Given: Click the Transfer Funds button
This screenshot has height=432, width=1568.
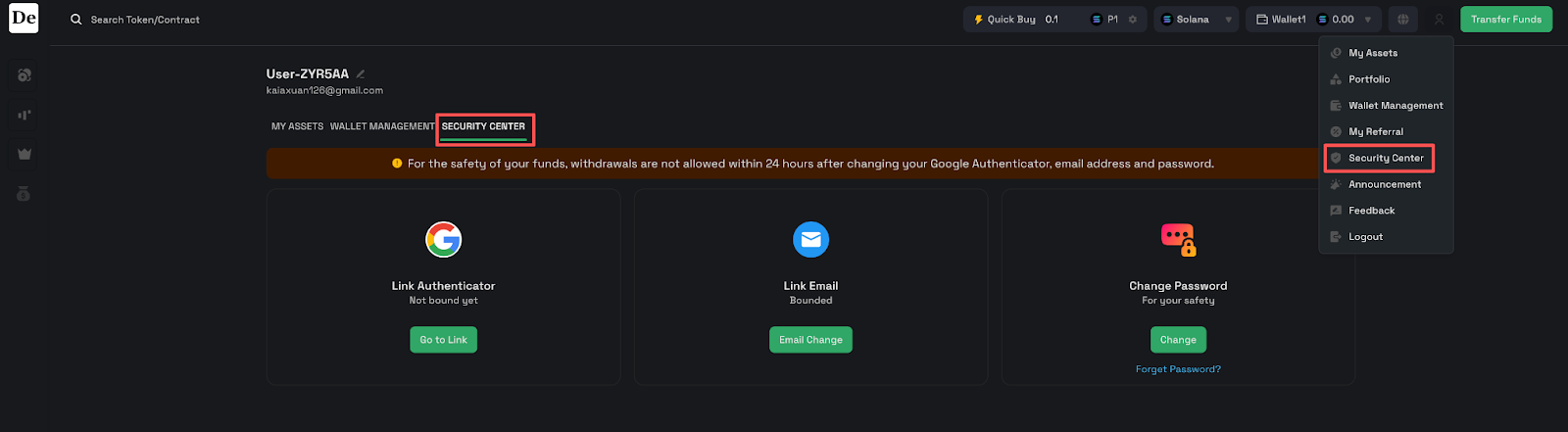Looking at the screenshot, I should [x=1505, y=20].
